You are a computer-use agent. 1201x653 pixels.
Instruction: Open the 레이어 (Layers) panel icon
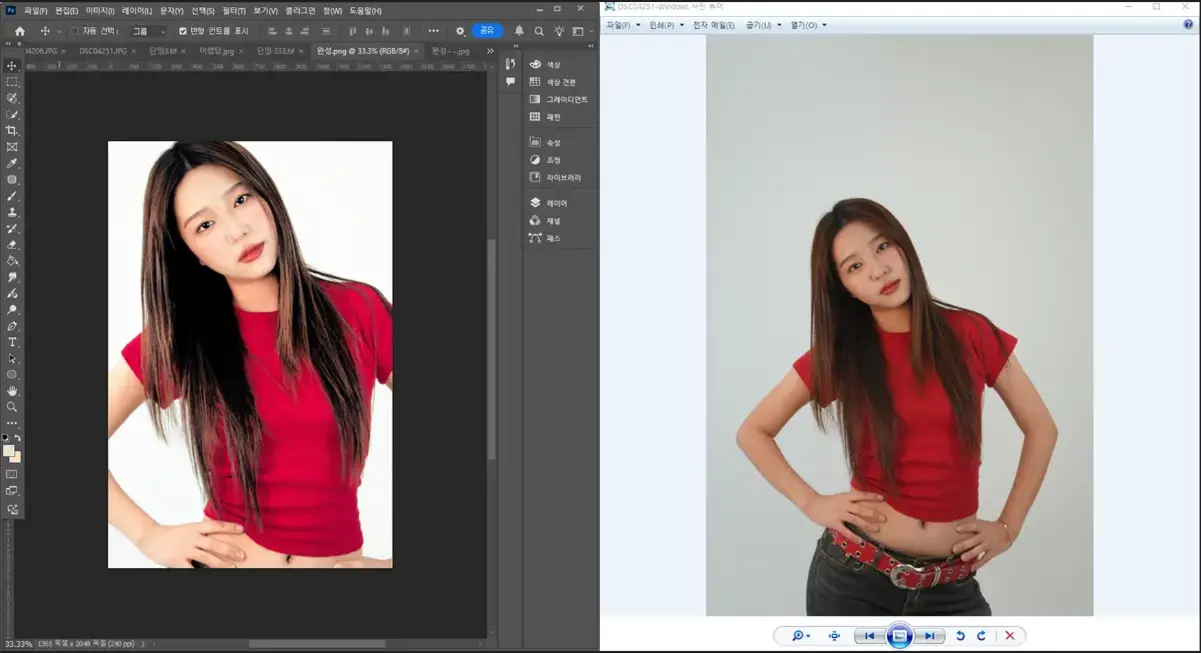[535, 203]
